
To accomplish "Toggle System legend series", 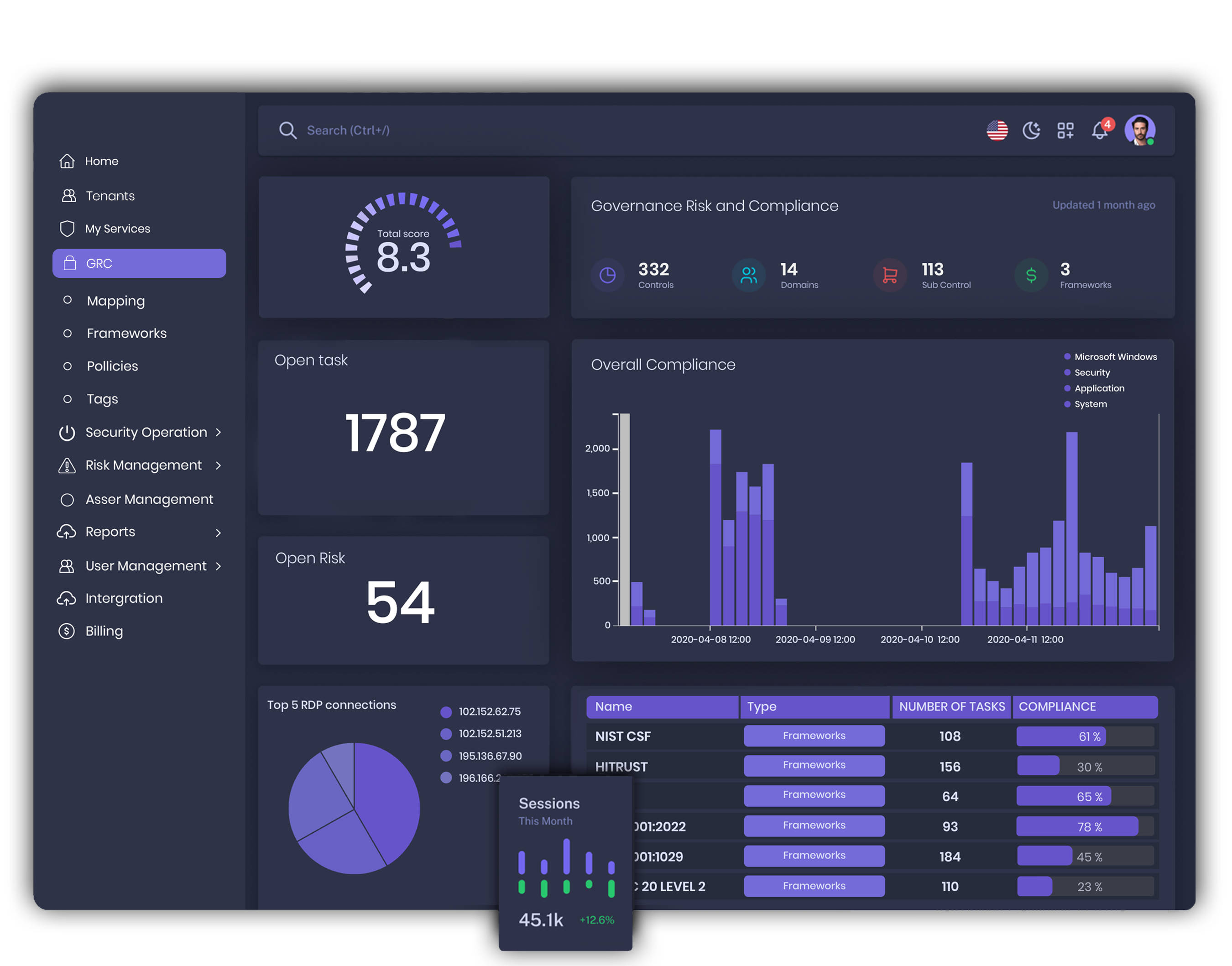I will click(1086, 404).
